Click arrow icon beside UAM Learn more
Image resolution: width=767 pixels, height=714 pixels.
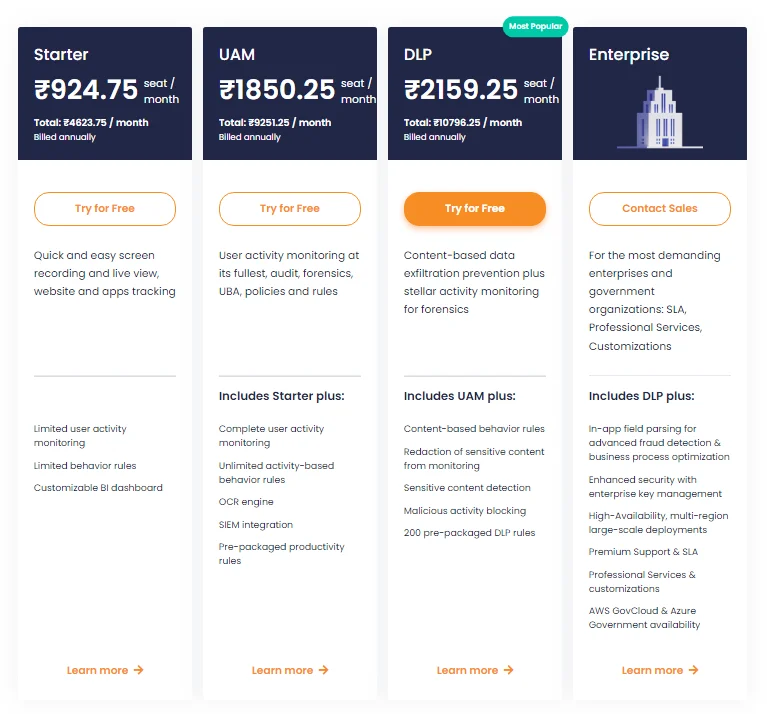click(323, 669)
